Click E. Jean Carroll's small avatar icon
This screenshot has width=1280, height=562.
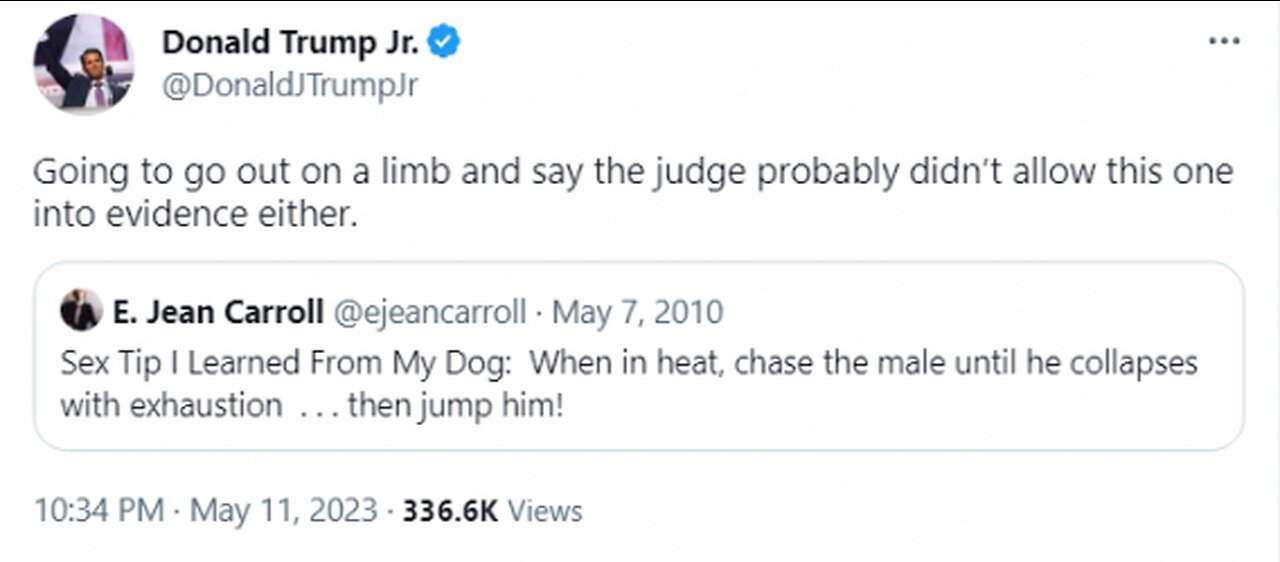[81, 311]
